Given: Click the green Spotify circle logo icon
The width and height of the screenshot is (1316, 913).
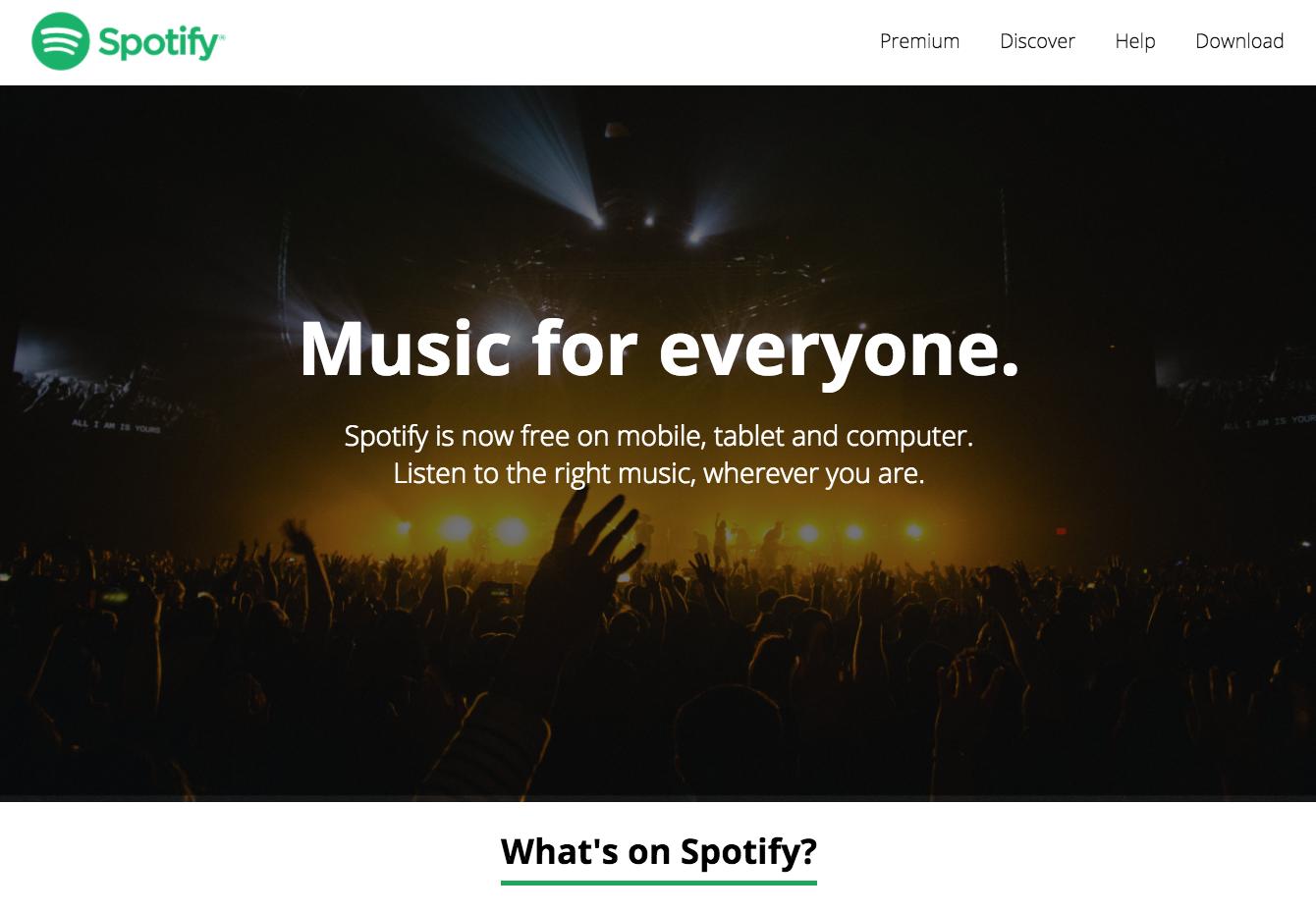Looking at the screenshot, I should tap(60, 41).
